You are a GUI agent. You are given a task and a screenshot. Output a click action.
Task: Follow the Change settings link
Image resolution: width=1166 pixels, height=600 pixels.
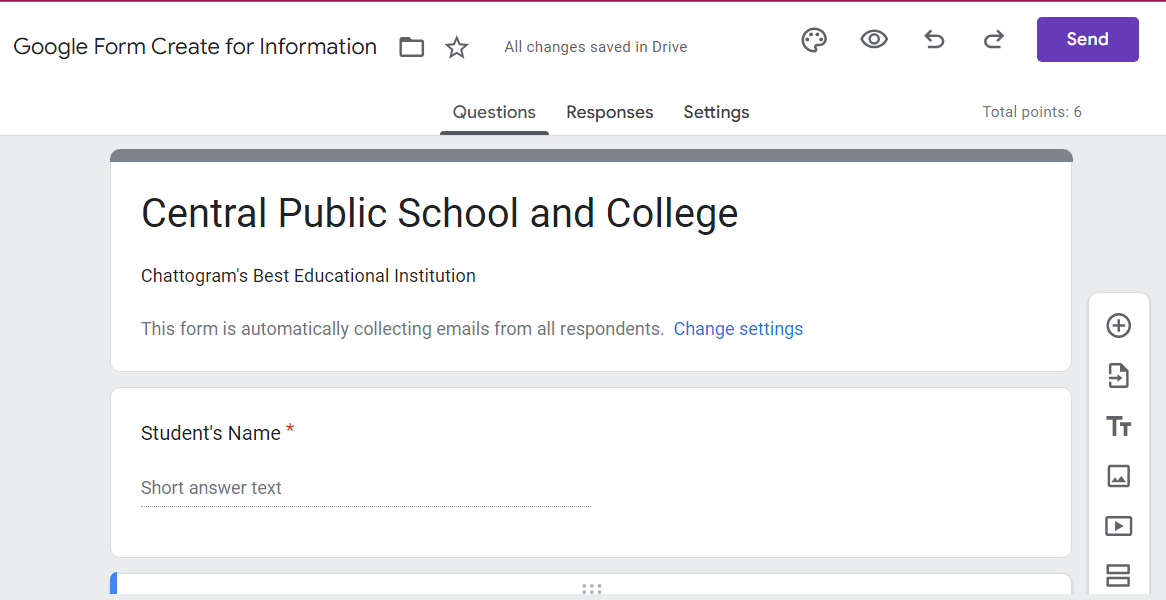pos(738,329)
